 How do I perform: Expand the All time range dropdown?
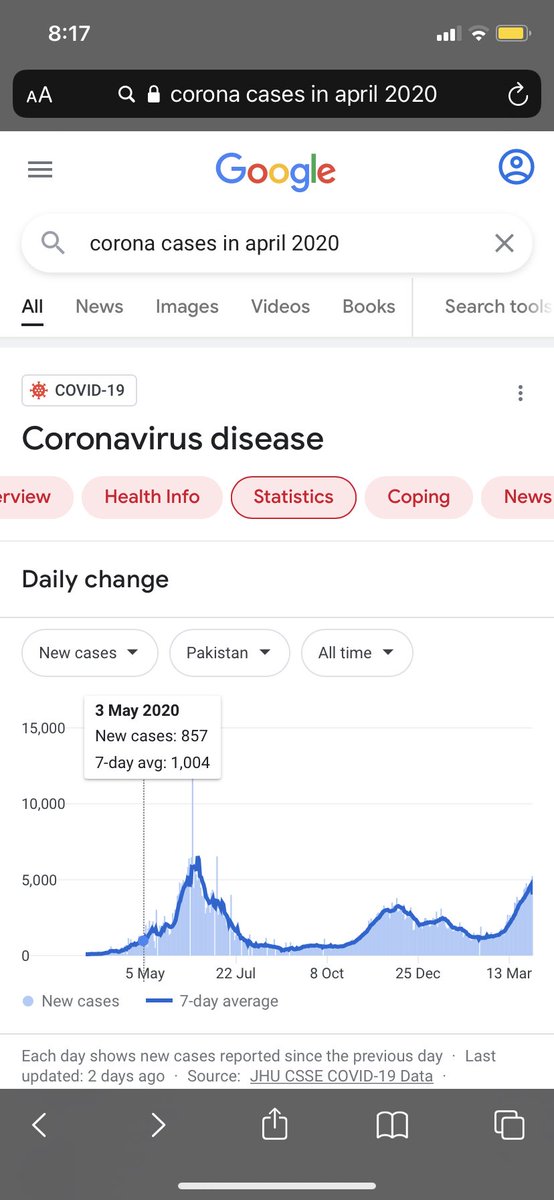[x=357, y=653]
